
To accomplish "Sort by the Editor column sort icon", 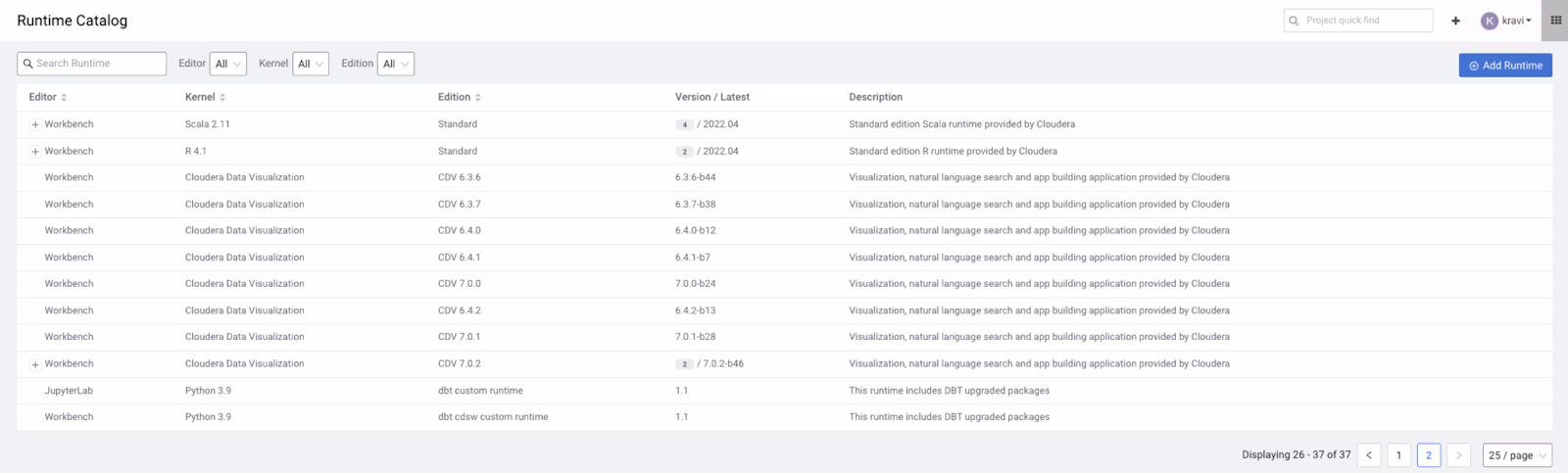I will tap(64, 98).
